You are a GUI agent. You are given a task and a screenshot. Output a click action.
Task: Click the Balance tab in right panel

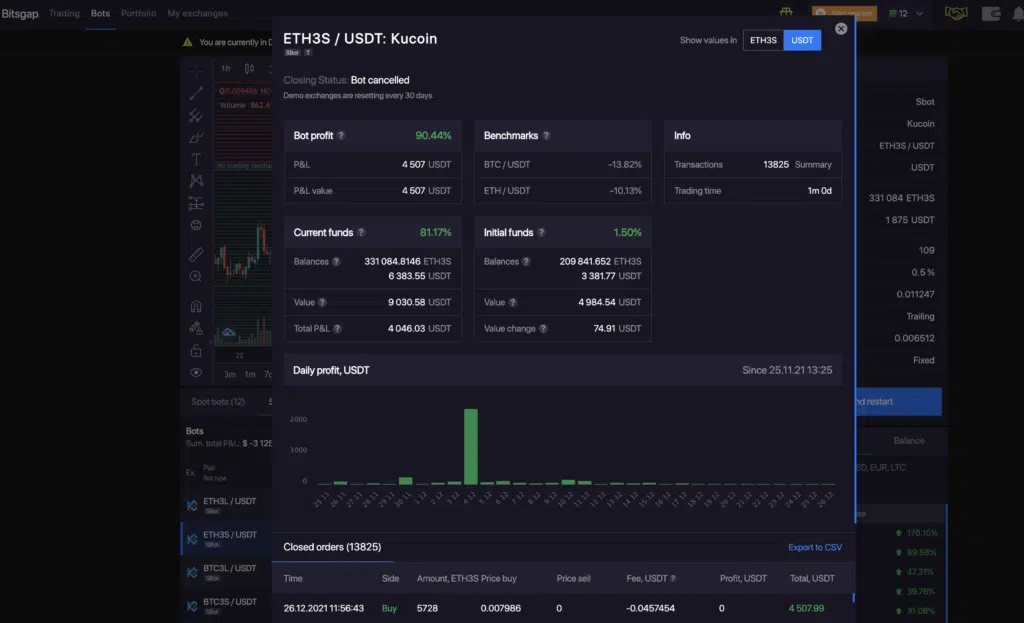(x=908, y=441)
